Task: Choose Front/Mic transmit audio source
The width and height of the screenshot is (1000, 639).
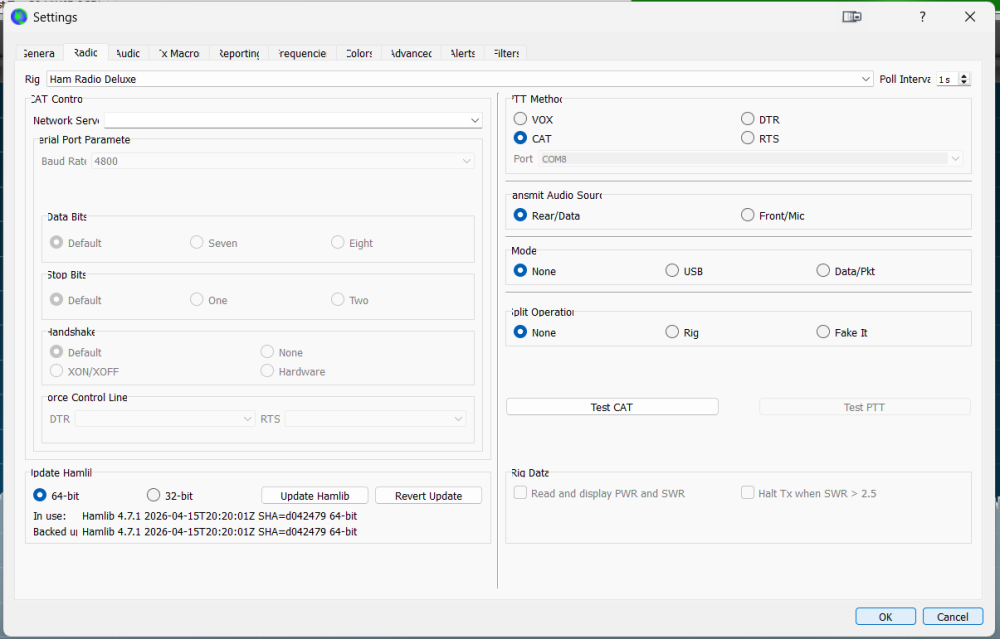Action: [772, 216]
